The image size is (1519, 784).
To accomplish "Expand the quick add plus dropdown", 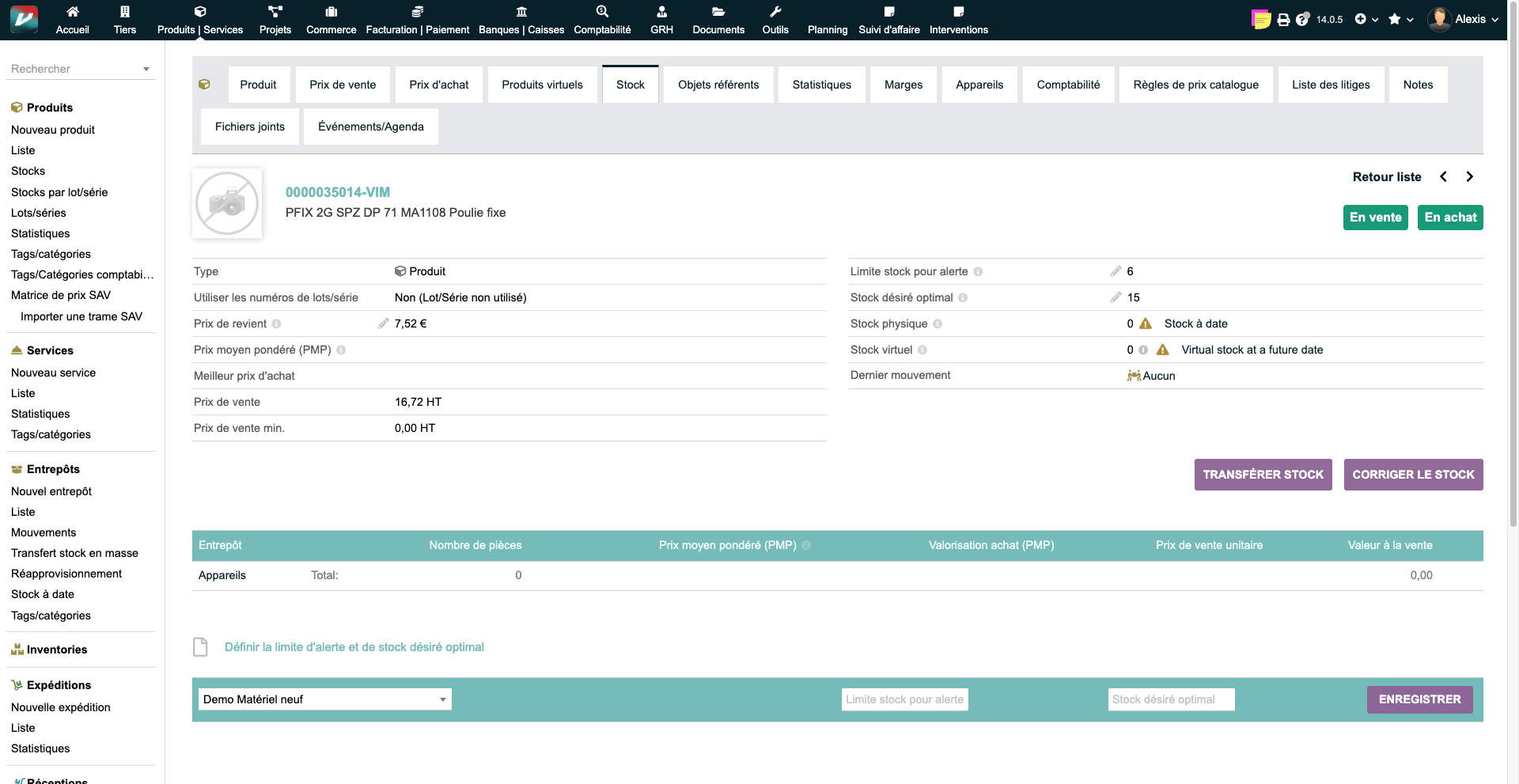I will (x=1366, y=19).
